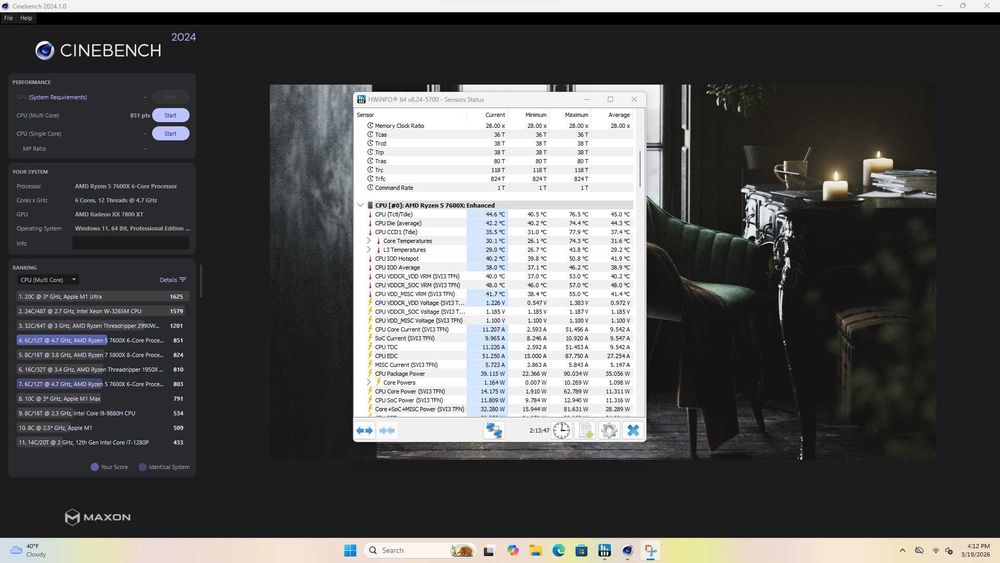This screenshot has width=1000, height=563.
Task: Open the Windows Start menu
Action: 350,550
